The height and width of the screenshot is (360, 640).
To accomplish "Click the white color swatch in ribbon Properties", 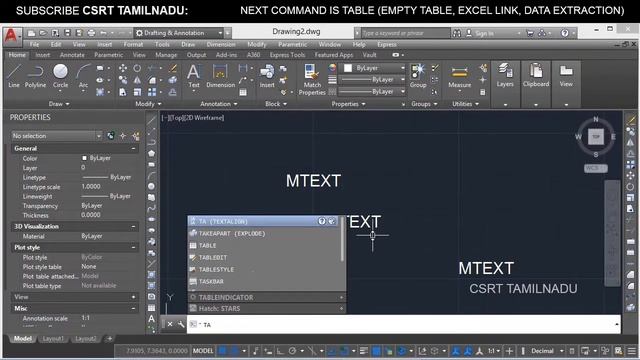I will coord(348,68).
